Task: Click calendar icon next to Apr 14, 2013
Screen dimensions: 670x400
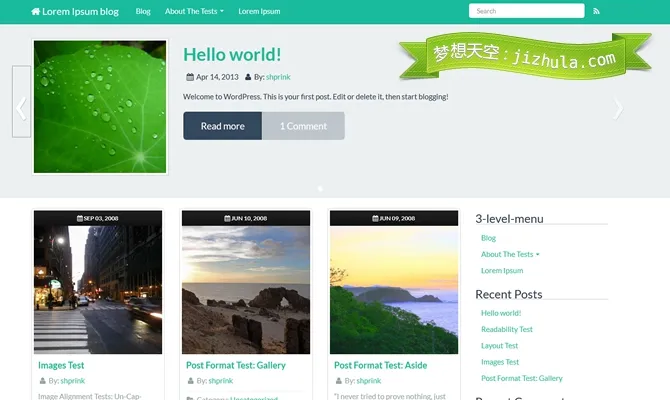Action: coord(190,77)
